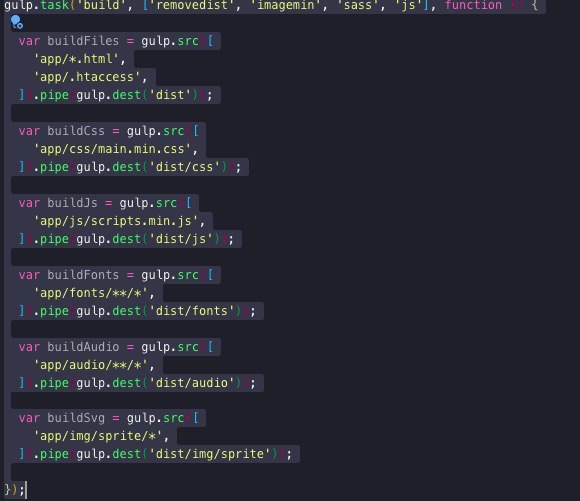Click the 'dist/img/sprite' destination string
The height and width of the screenshot is (501, 580).
tap(210, 454)
